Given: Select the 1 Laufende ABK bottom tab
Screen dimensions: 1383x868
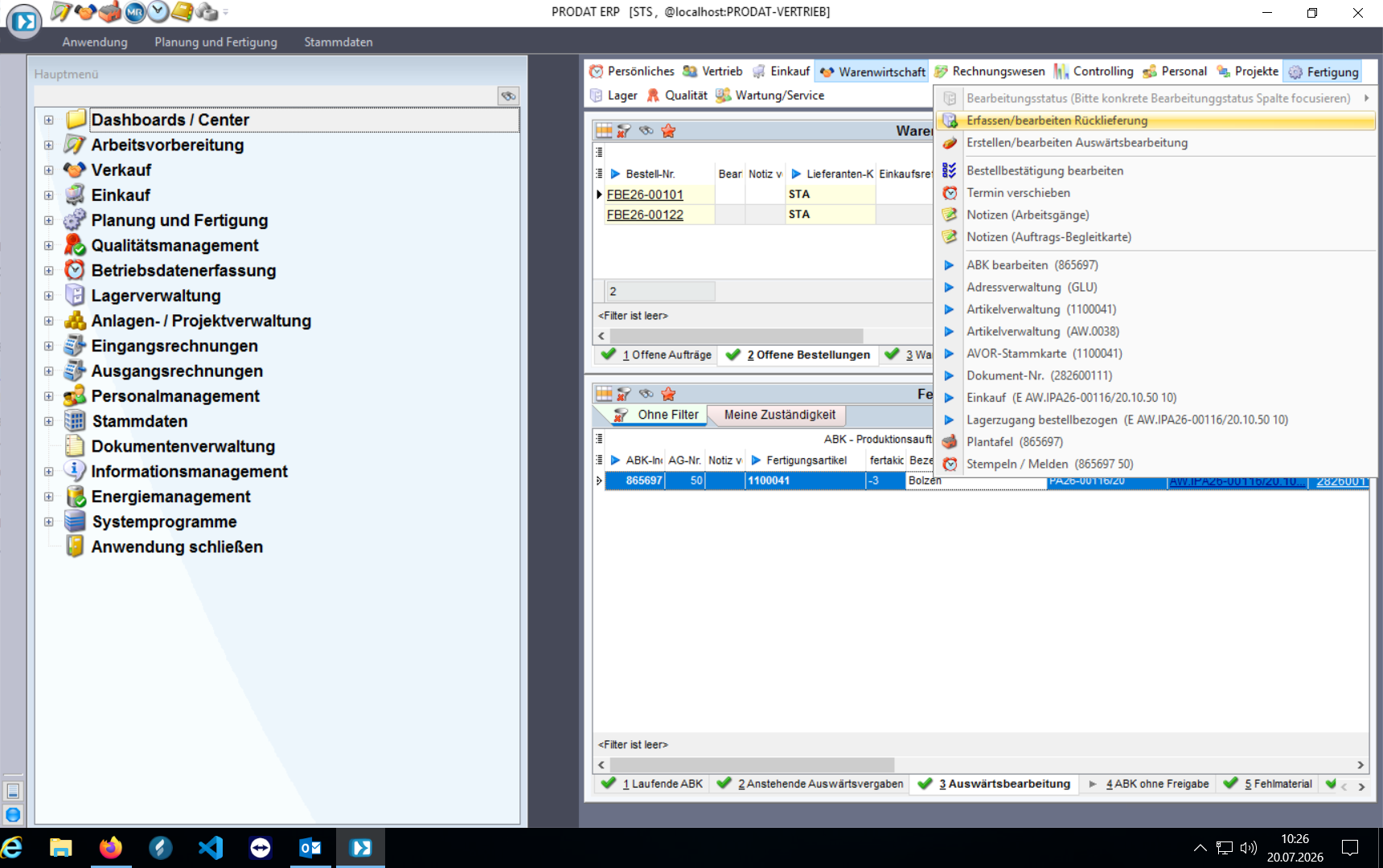Looking at the screenshot, I should [652, 784].
